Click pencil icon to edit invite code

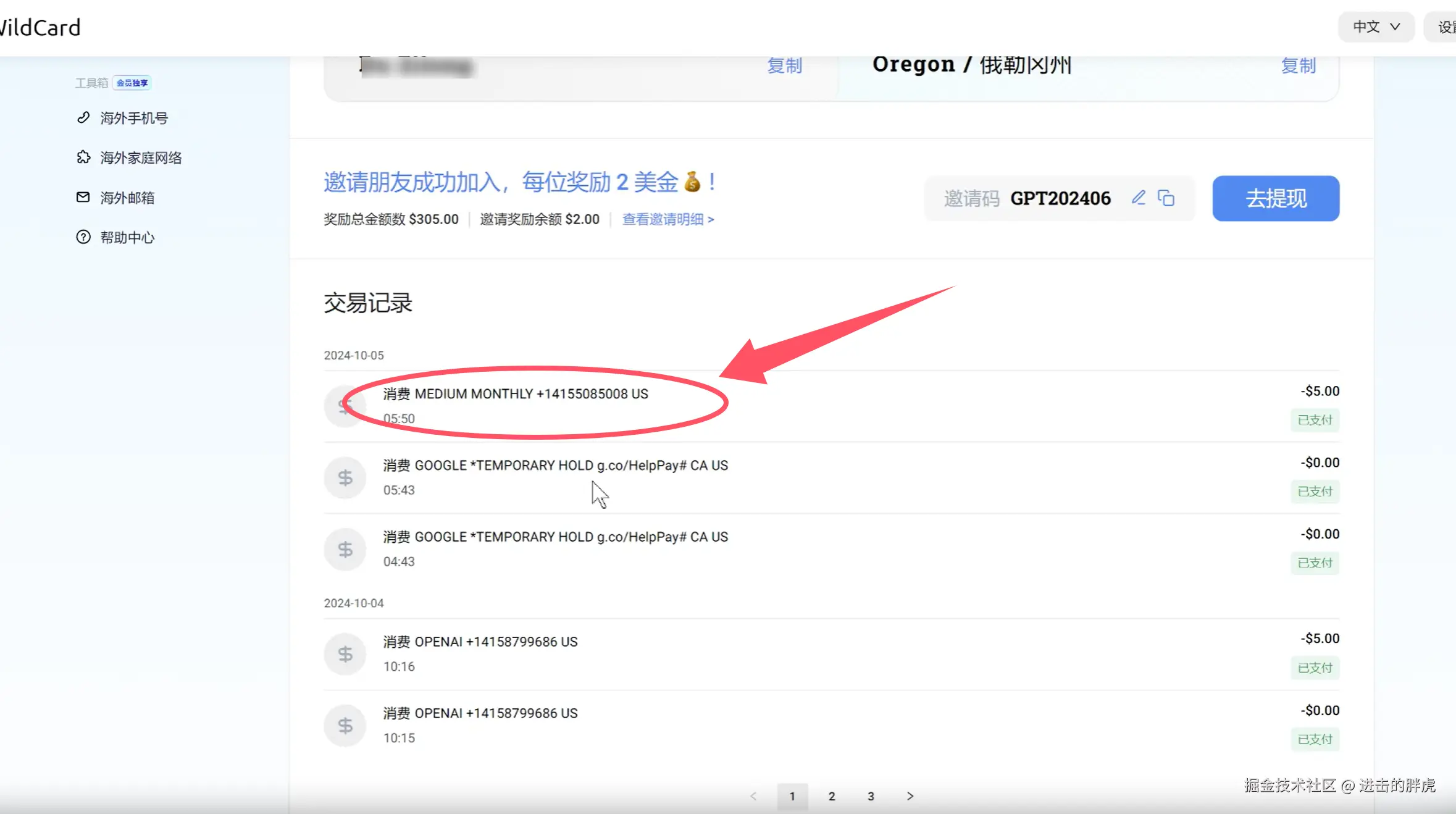pos(1138,198)
